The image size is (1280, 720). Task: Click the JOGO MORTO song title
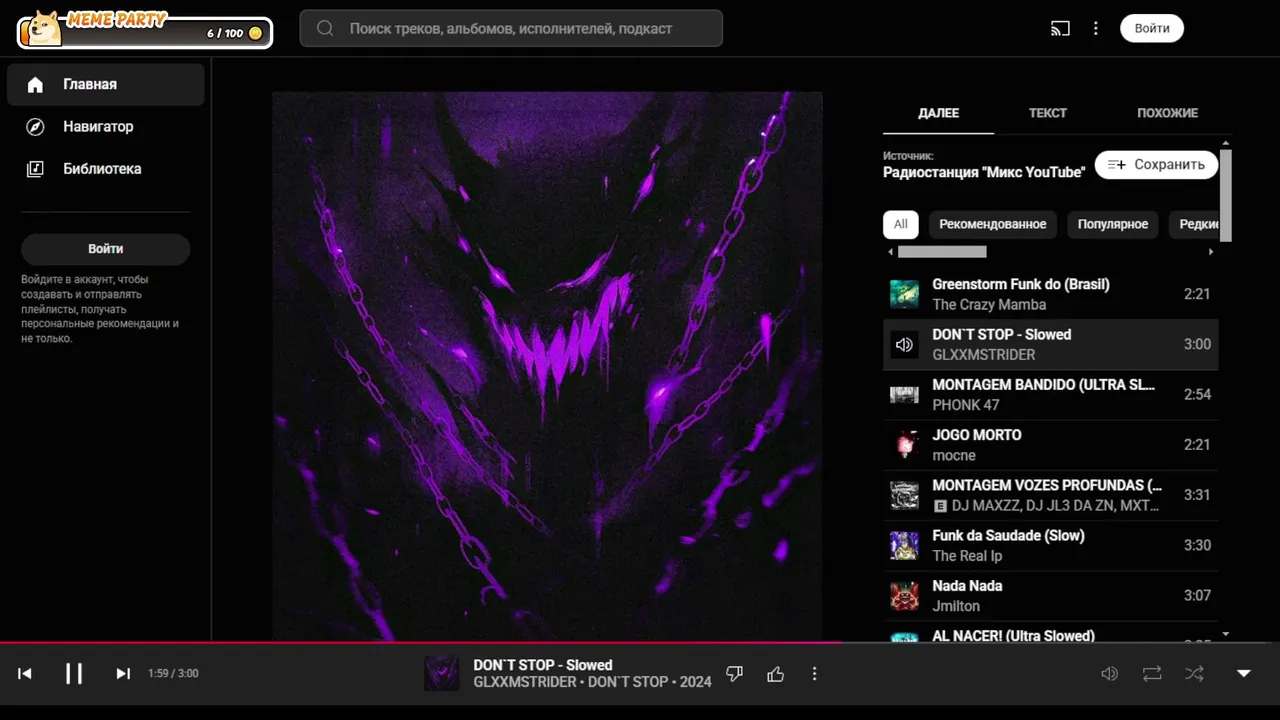point(976,435)
